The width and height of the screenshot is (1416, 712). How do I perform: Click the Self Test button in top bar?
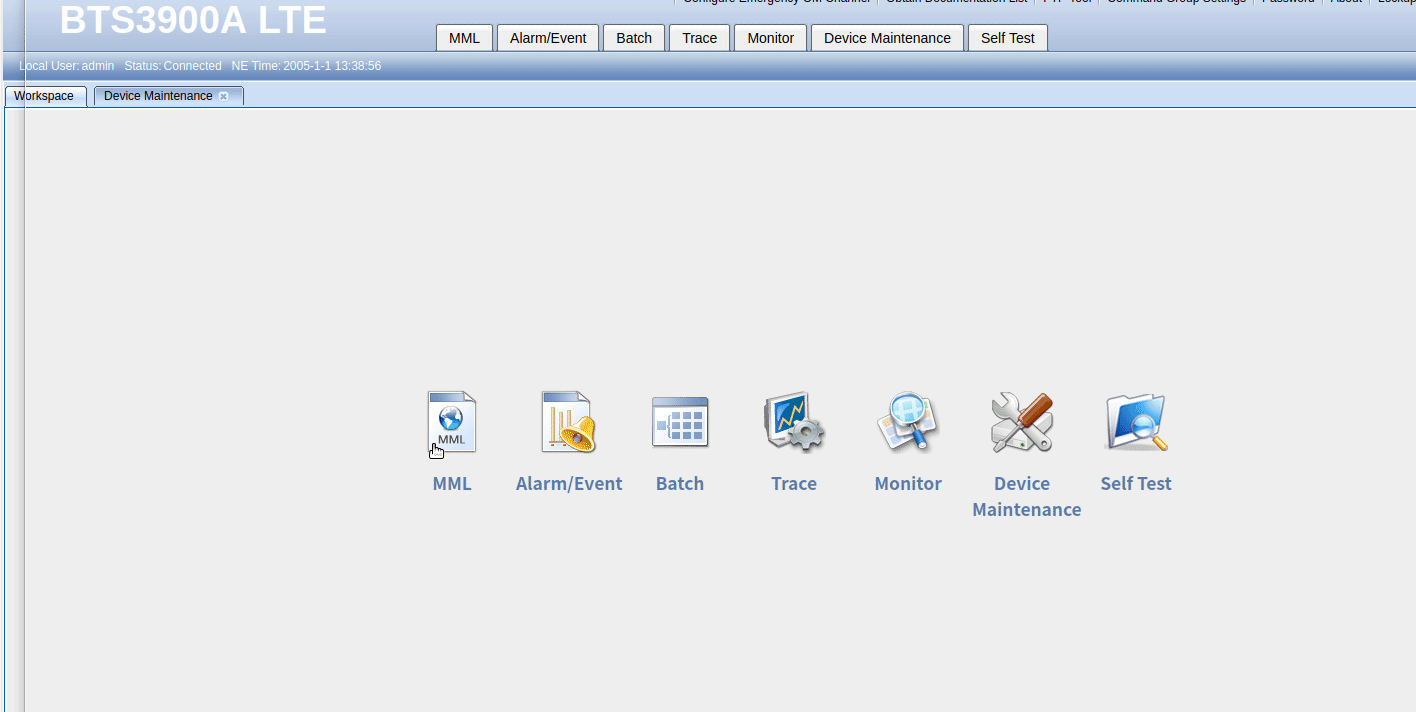click(1008, 38)
